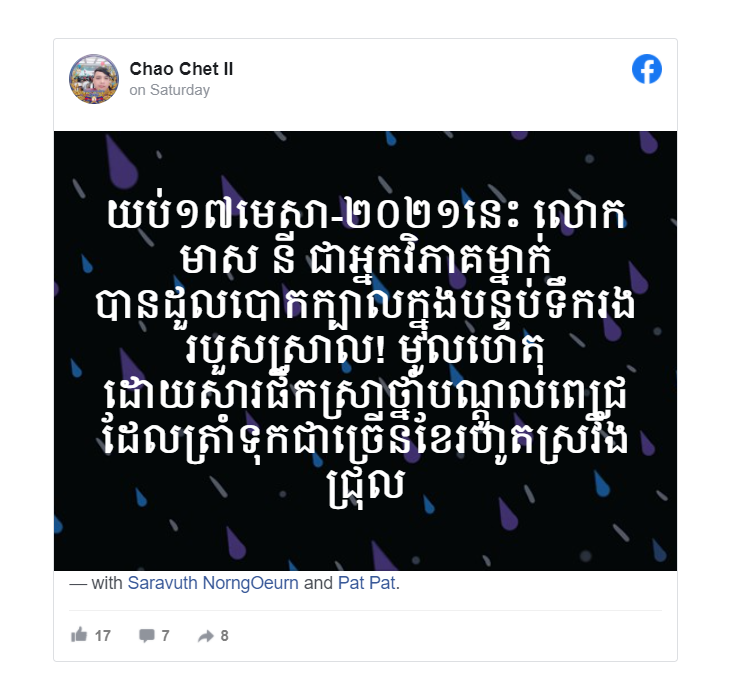Open Chao Chet II's profile picture
The width and height of the screenshot is (733, 698).
93,79
